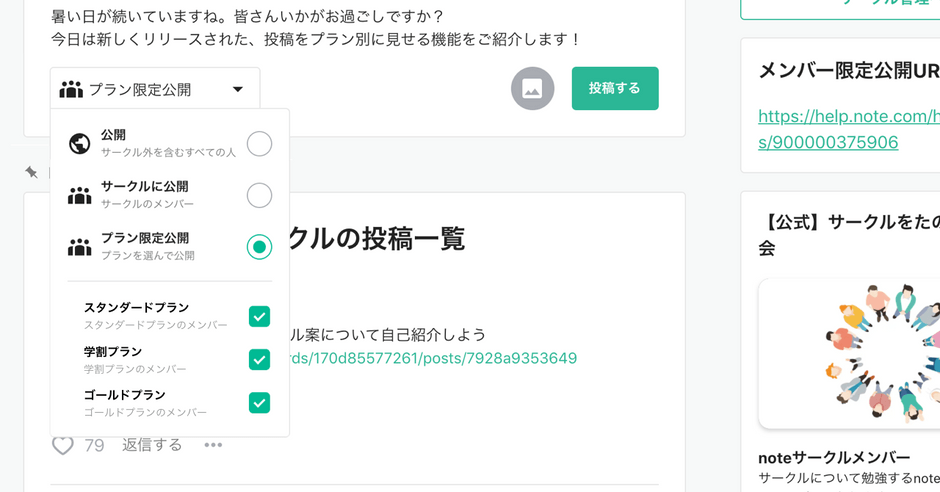Screen dimensions: 940x492
Task: Click the globe icon for 公開
Action: point(79,144)
